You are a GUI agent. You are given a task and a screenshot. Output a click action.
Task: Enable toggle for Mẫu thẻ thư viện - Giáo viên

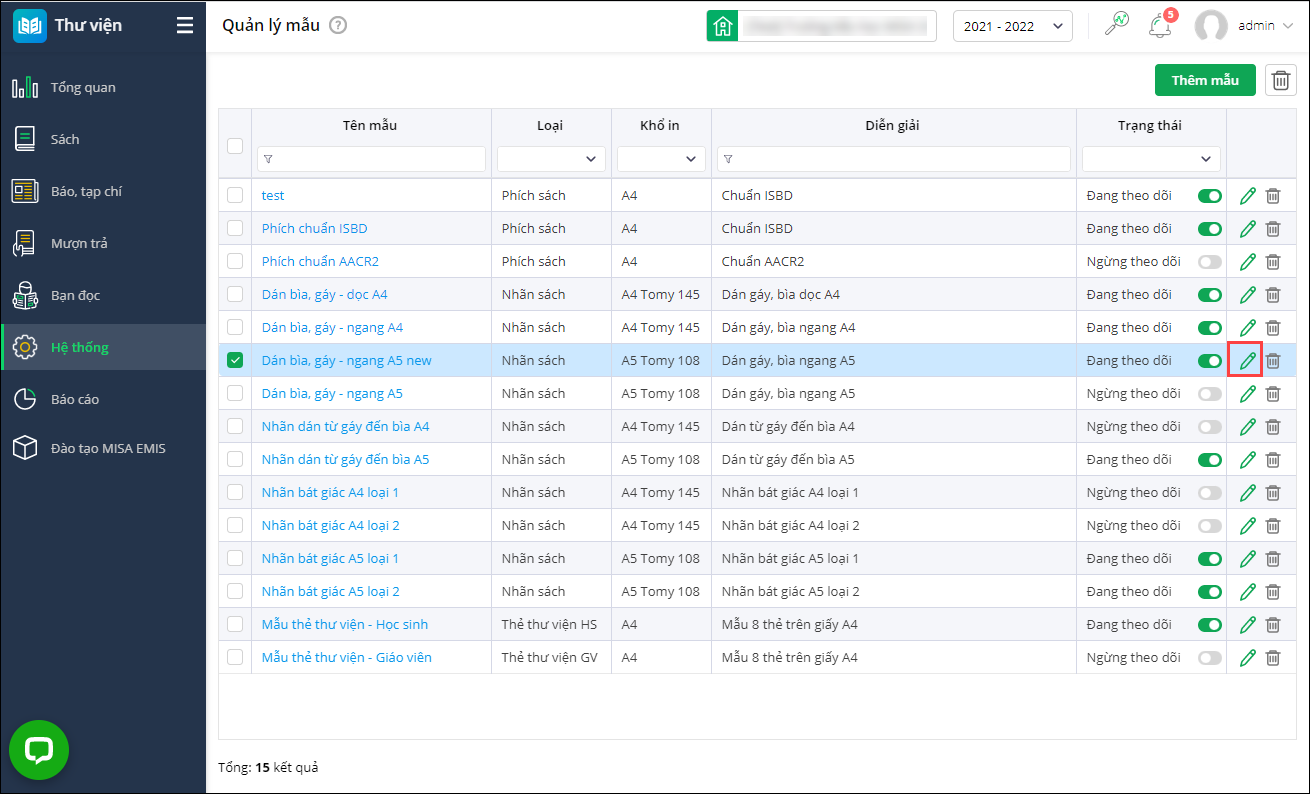[1210, 658]
